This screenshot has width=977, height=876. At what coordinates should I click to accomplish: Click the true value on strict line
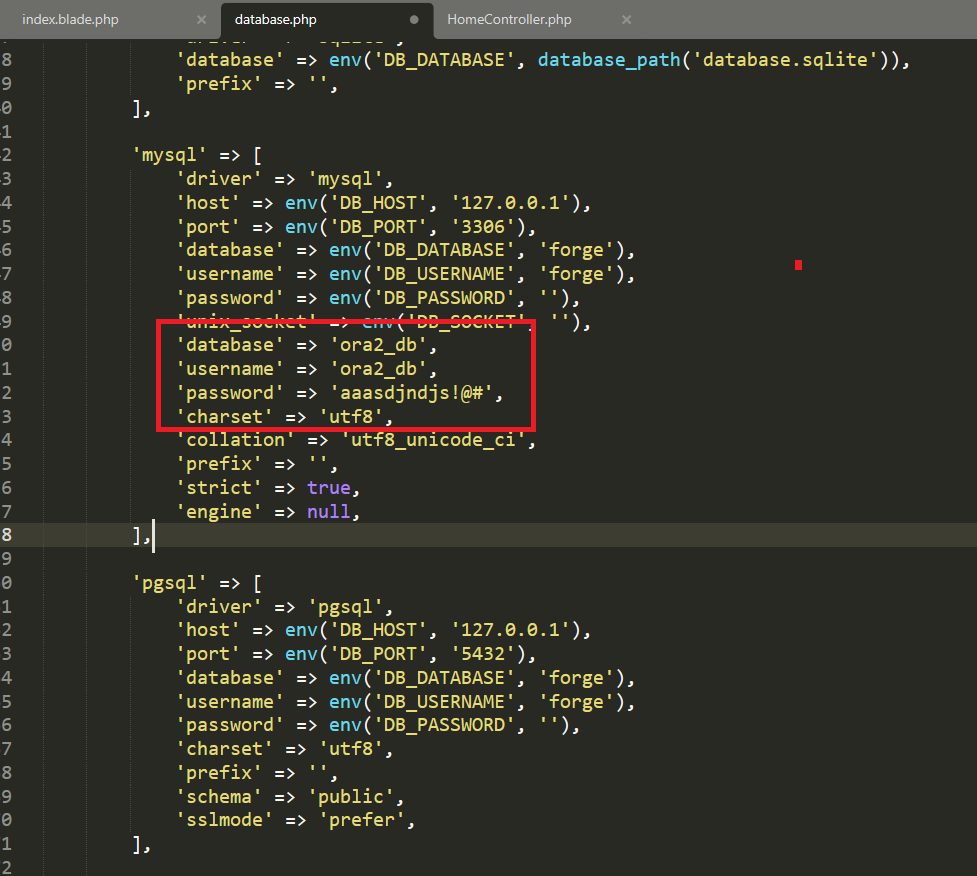(x=329, y=488)
